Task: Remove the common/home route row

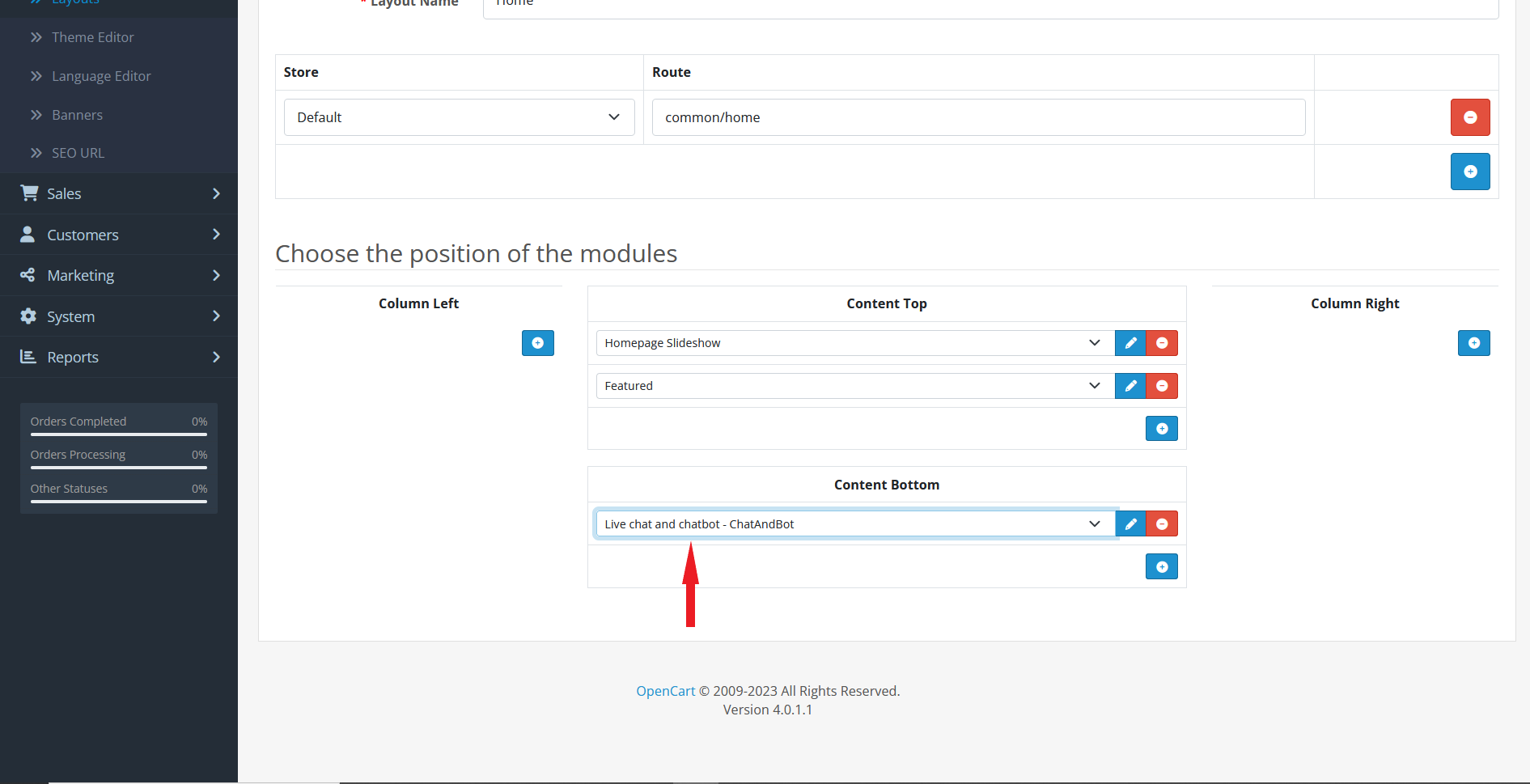Action: coord(1469,117)
